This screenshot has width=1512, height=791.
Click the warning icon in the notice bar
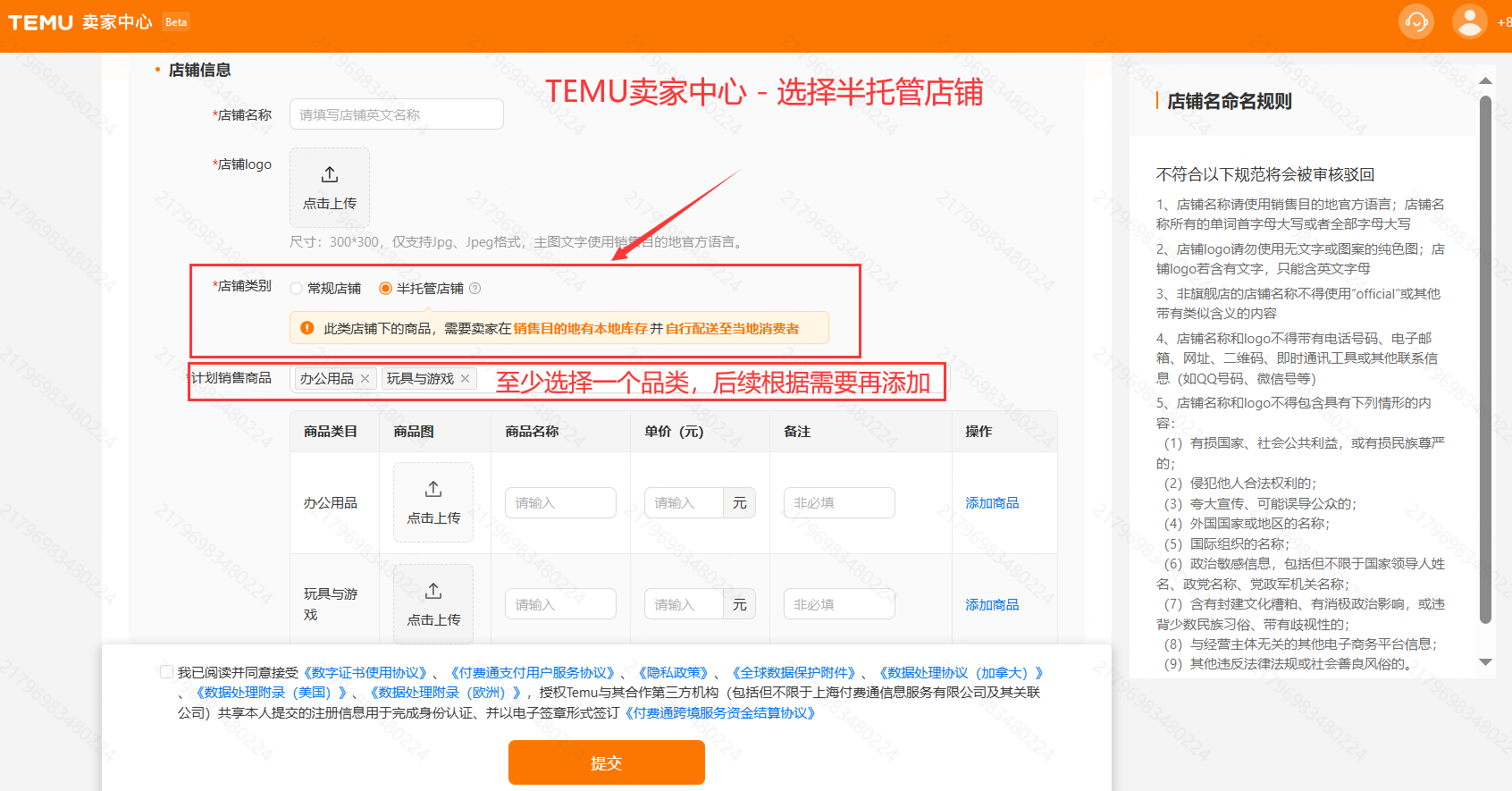pyautogui.click(x=307, y=328)
